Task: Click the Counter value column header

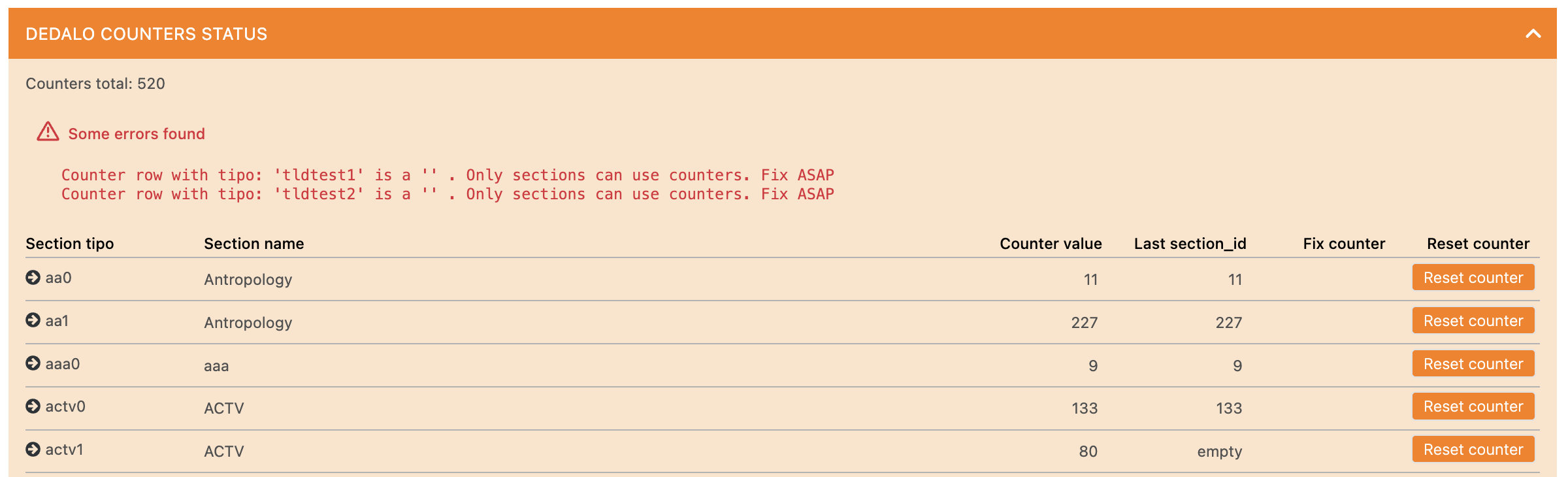Action: pyautogui.click(x=1051, y=243)
